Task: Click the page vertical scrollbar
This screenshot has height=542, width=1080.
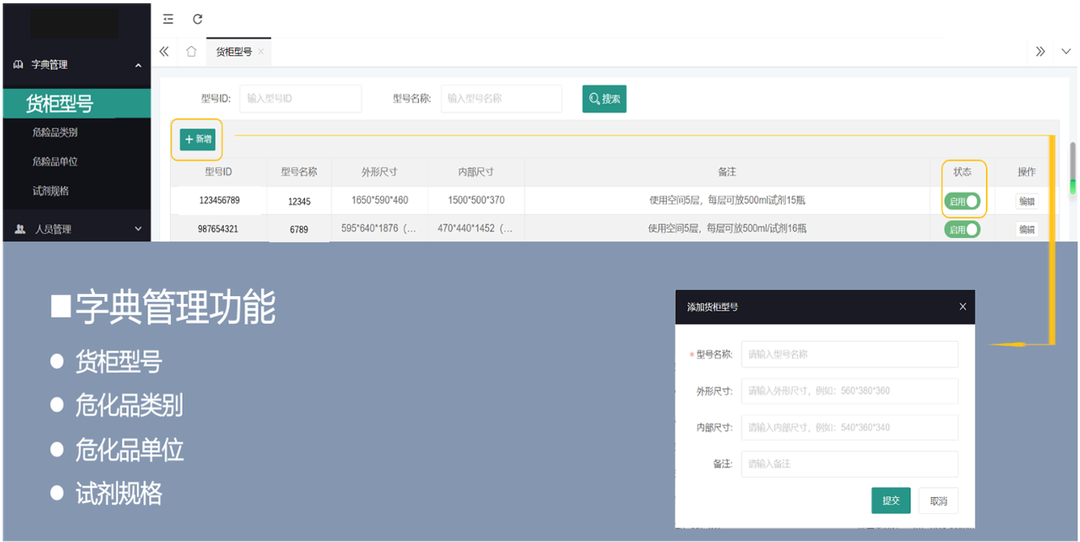Action: [x=1072, y=170]
